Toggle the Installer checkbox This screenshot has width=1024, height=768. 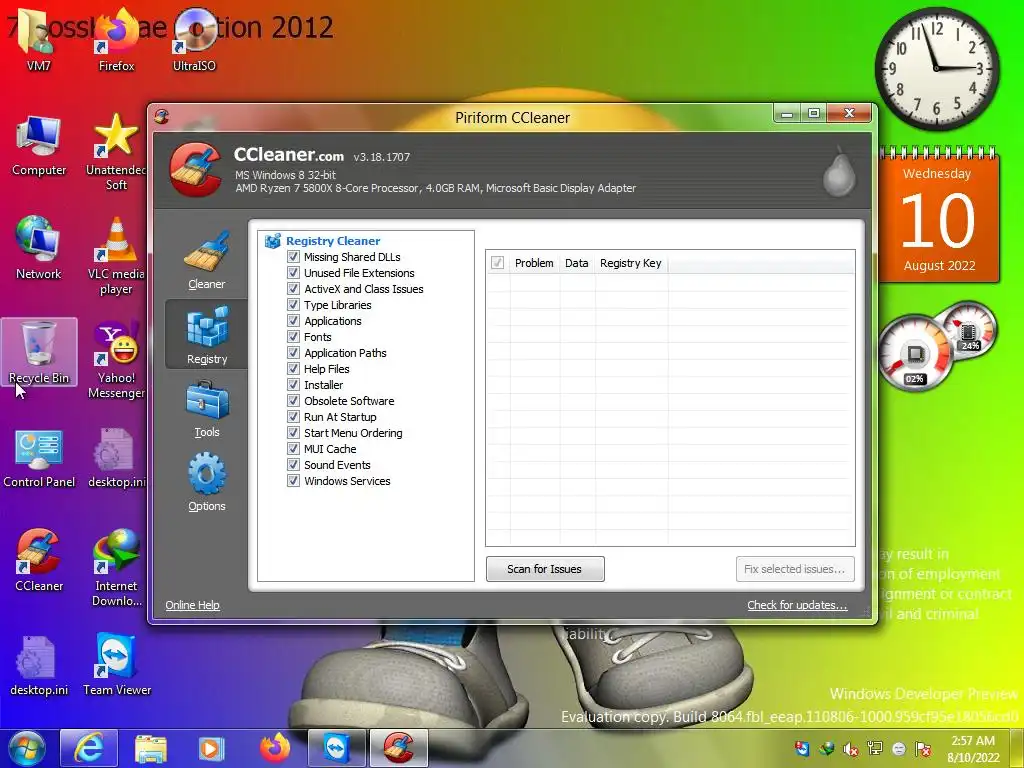click(x=293, y=385)
